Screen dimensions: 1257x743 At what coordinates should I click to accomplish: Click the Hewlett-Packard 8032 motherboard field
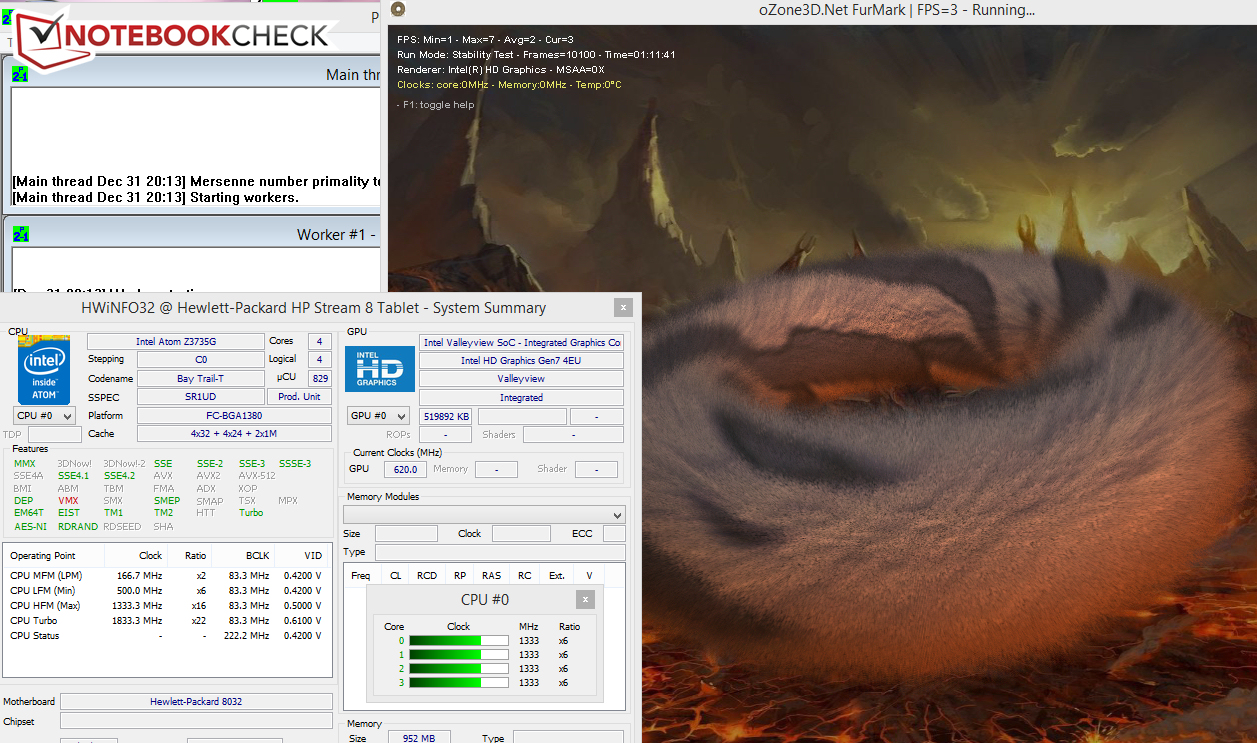coord(196,702)
